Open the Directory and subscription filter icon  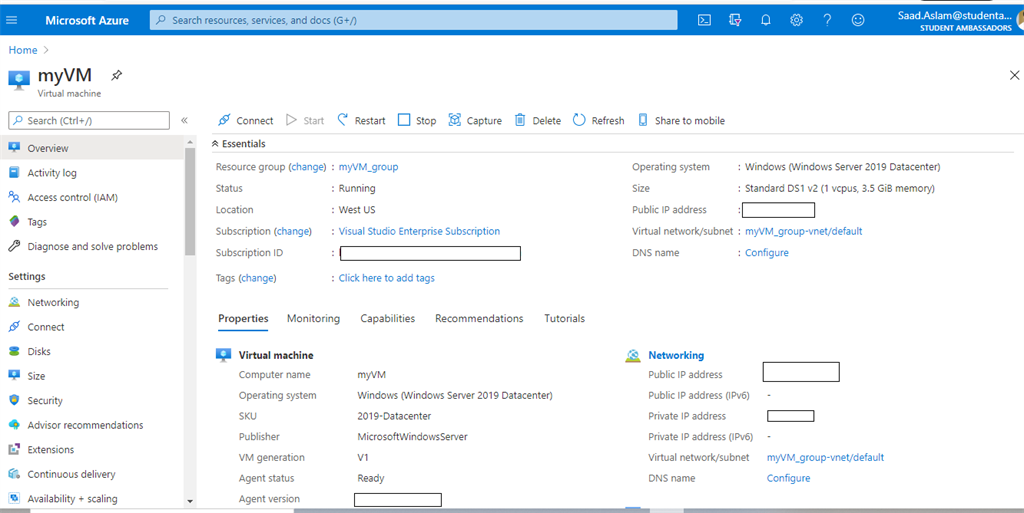[735, 20]
